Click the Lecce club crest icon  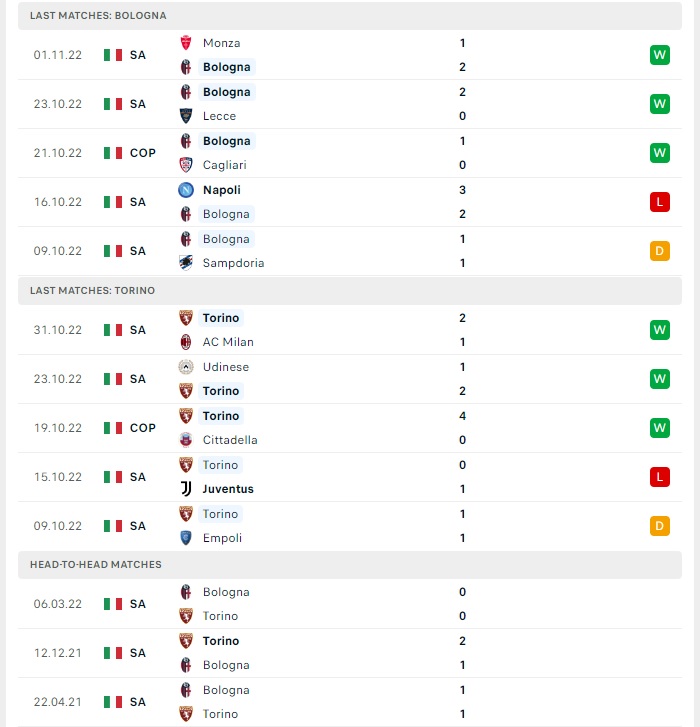click(186, 116)
